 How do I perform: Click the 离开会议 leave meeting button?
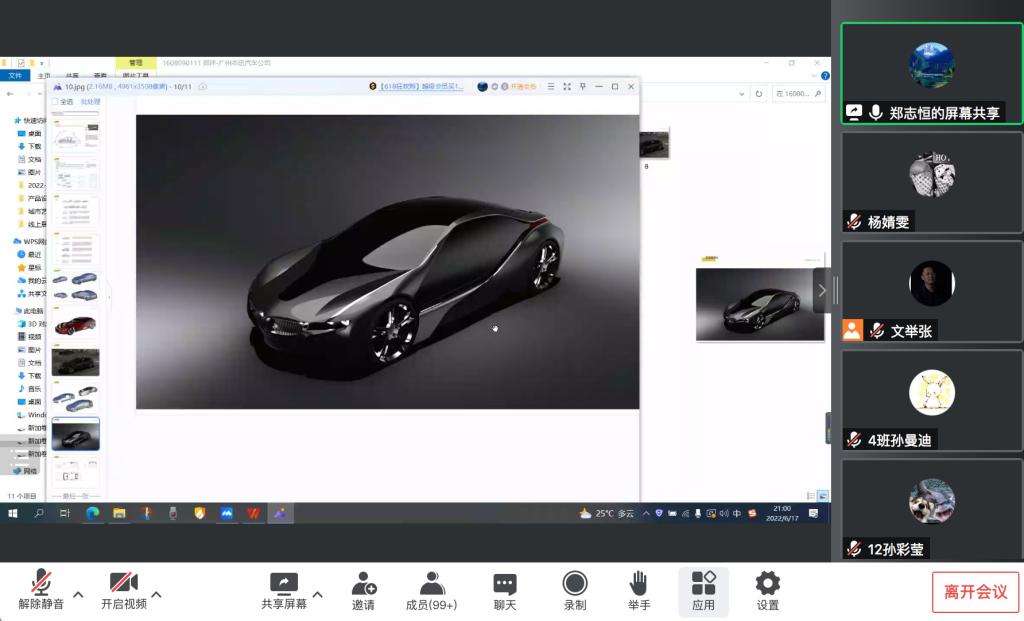976,592
